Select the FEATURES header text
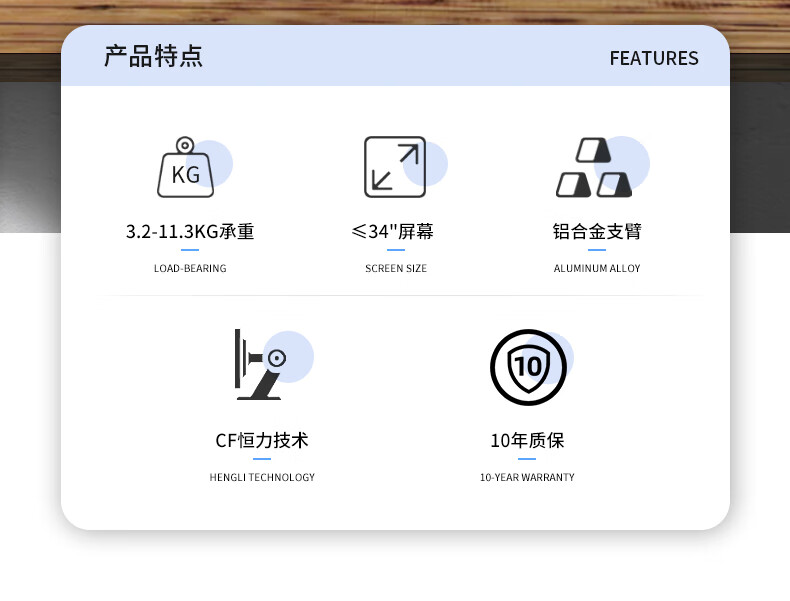 click(x=654, y=58)
